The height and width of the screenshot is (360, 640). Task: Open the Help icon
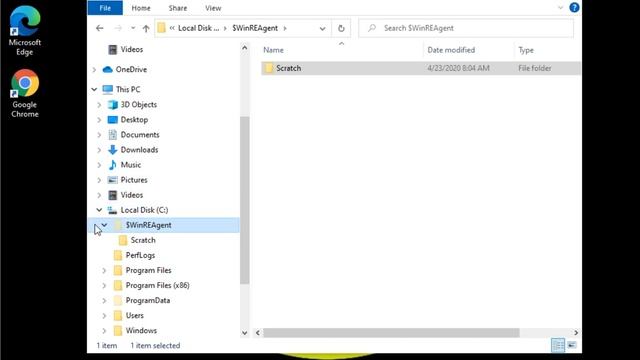(x=574, y=7)
